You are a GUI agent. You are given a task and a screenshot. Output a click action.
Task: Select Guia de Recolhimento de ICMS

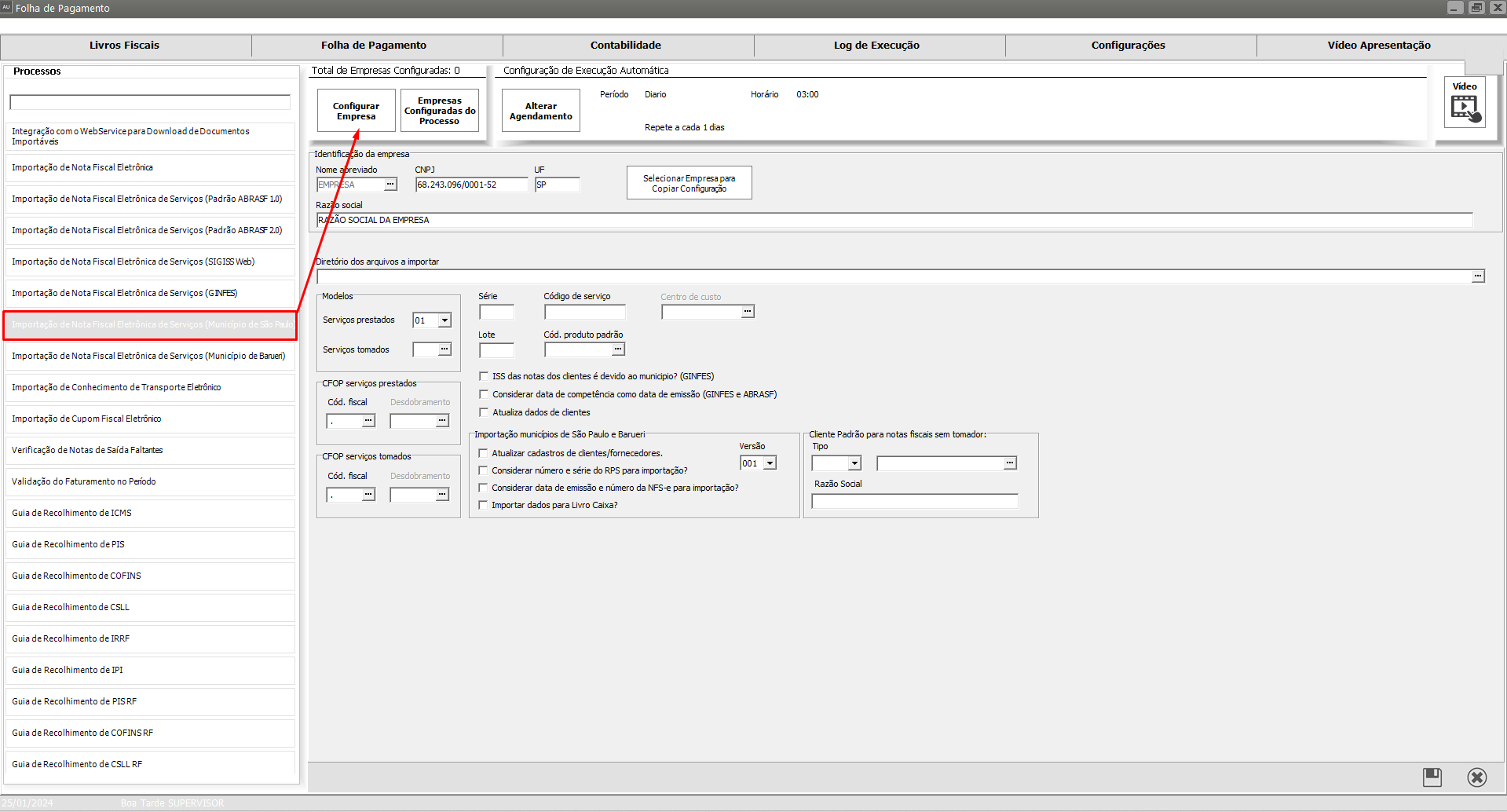(150, 514)
